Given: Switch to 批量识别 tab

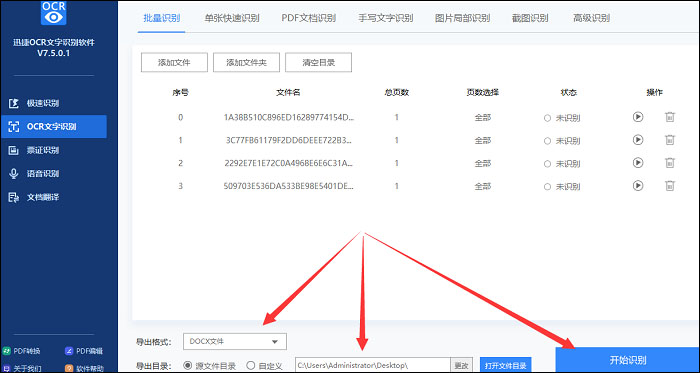Looking at the screenshot, I should [162, 18].
